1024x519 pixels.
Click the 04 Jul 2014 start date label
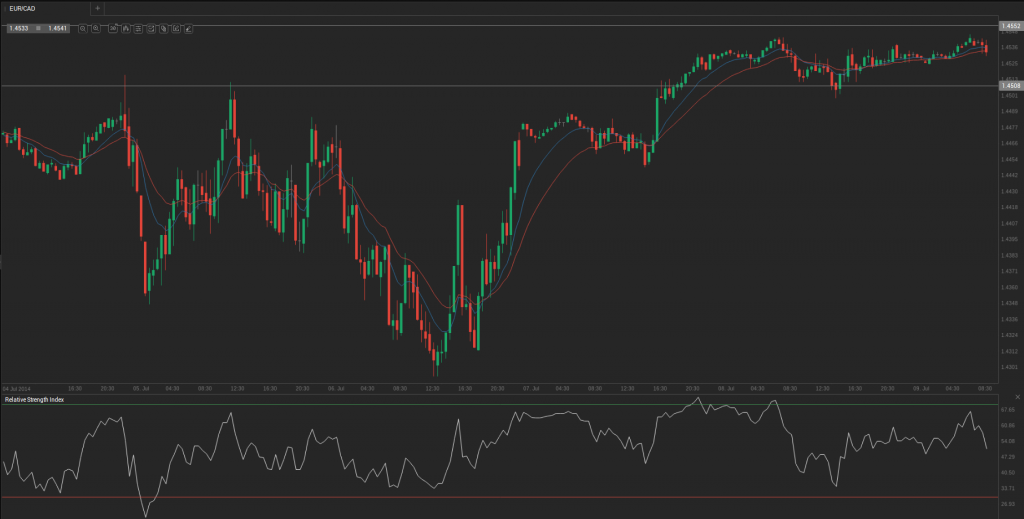pyautogui.click(x=17, y=388)
